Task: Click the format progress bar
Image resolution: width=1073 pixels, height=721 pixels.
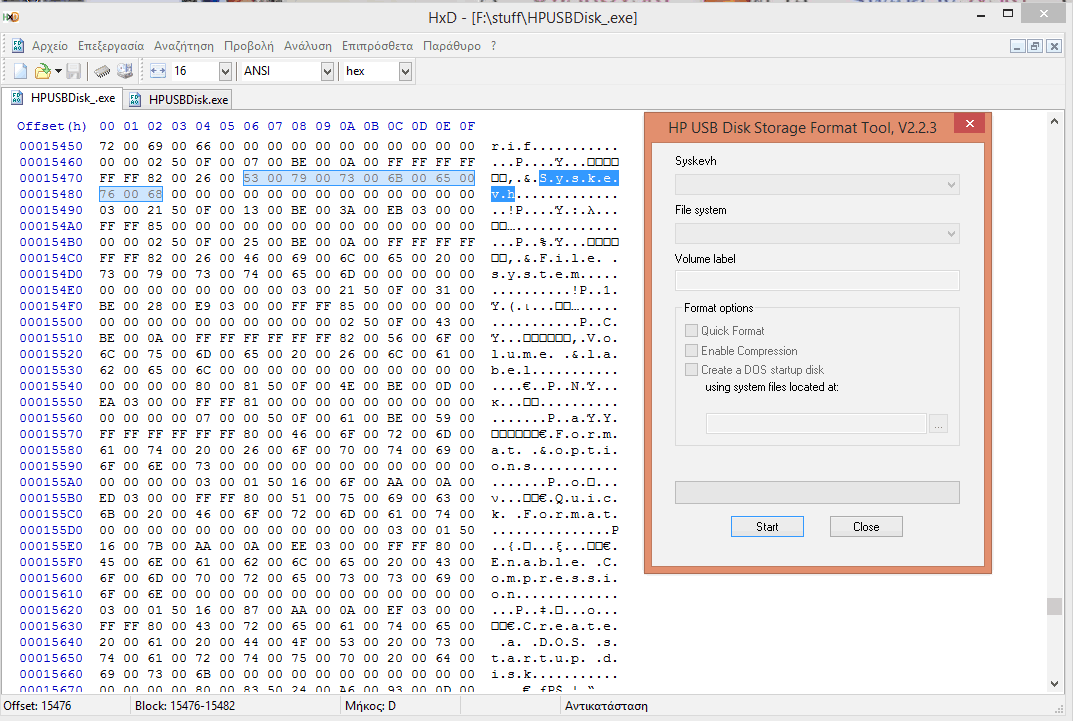Action: (x=817, y=493)
